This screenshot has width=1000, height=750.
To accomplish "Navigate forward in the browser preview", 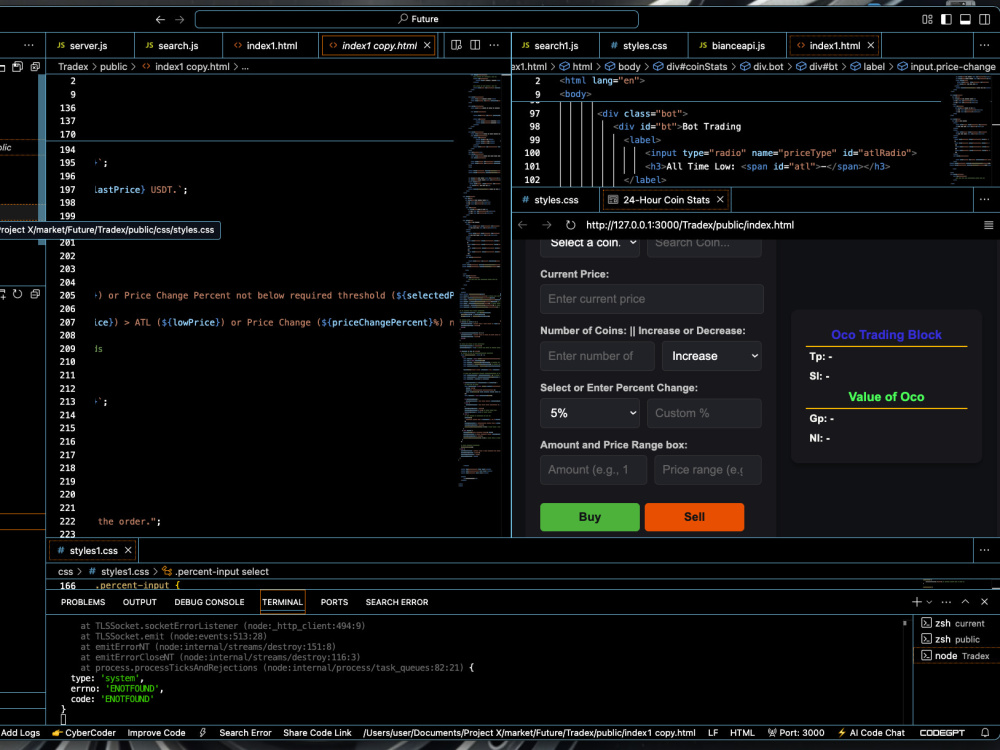I will (547, 225).
